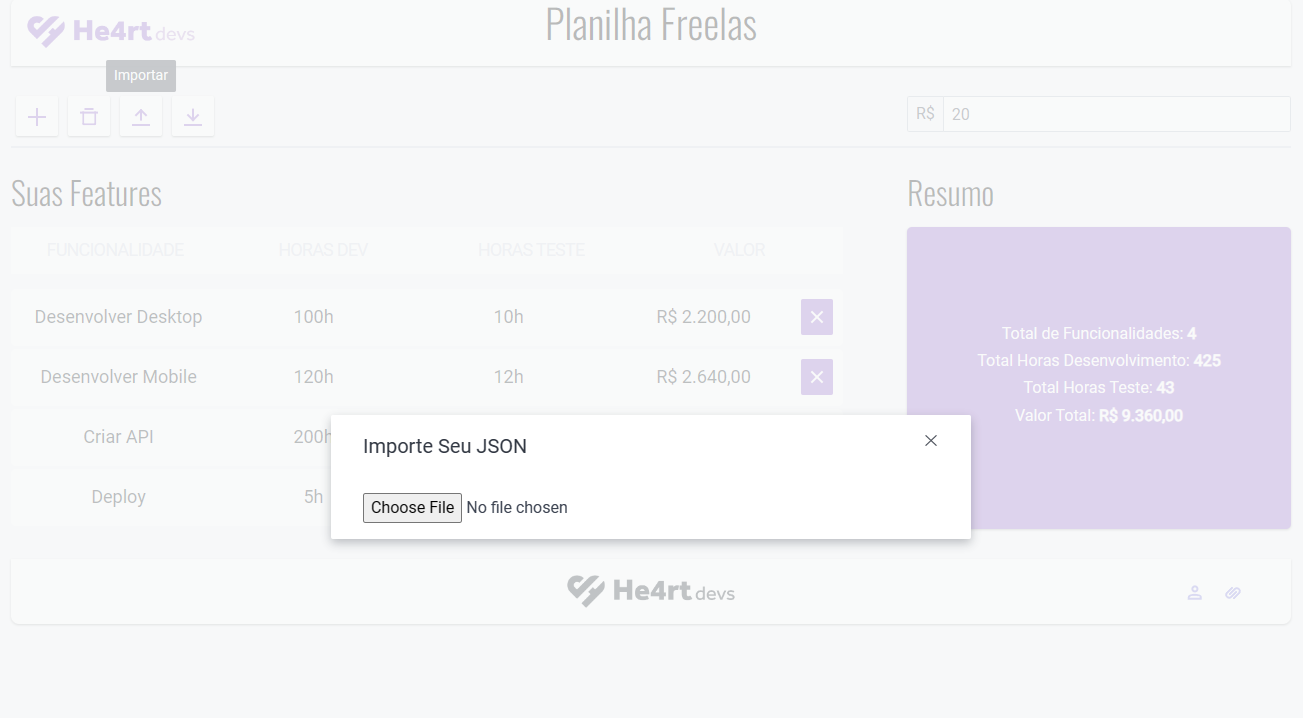
Task: Click the R$ currency label beside the rate field
Action: pos(924,114)
